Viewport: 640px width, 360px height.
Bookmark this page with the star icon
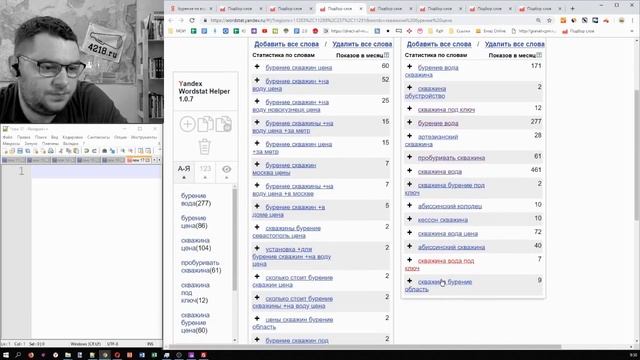[549, 20]
